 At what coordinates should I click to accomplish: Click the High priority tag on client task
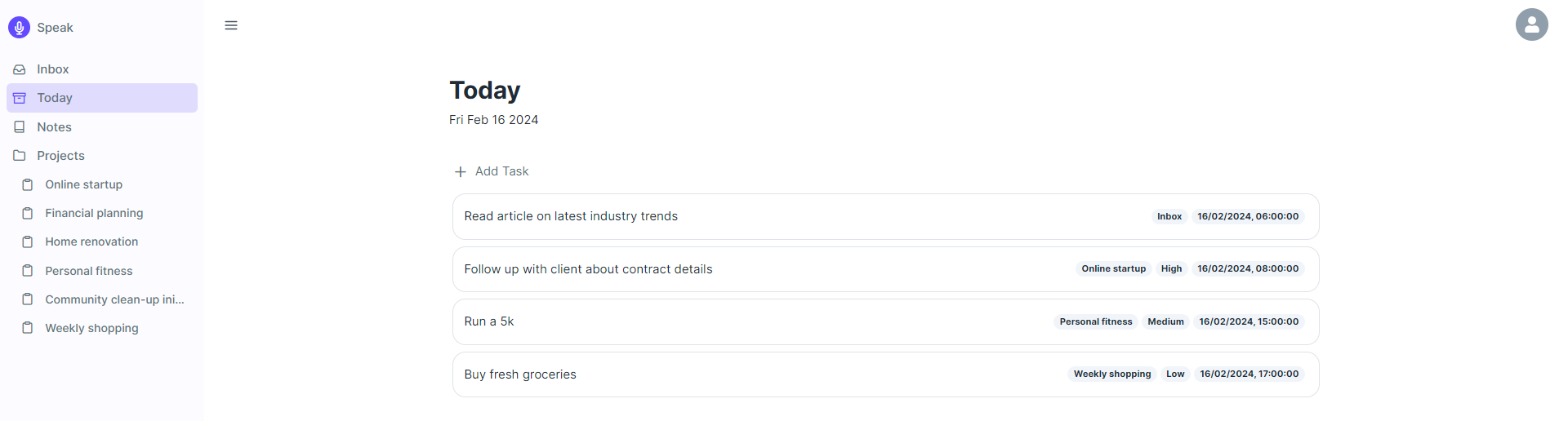pos(1171,268)
